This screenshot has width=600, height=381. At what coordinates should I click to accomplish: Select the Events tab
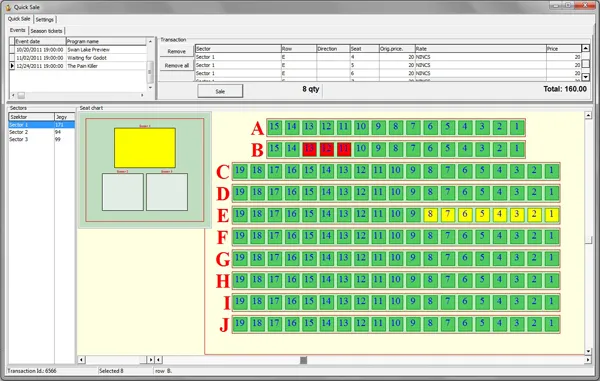click(18, 30)
